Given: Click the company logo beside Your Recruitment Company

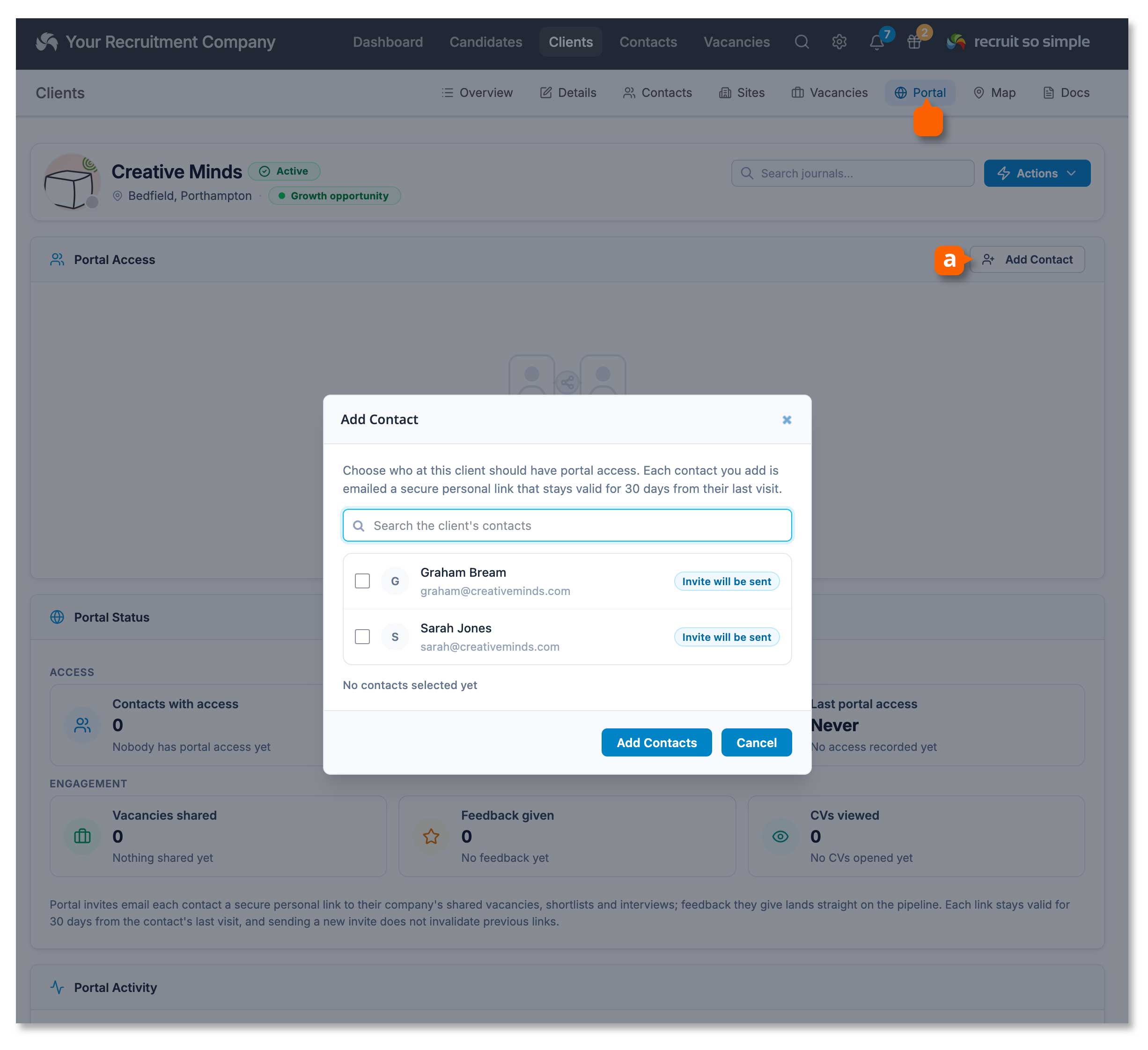Looking at the screenshot, I should point(47,42).
